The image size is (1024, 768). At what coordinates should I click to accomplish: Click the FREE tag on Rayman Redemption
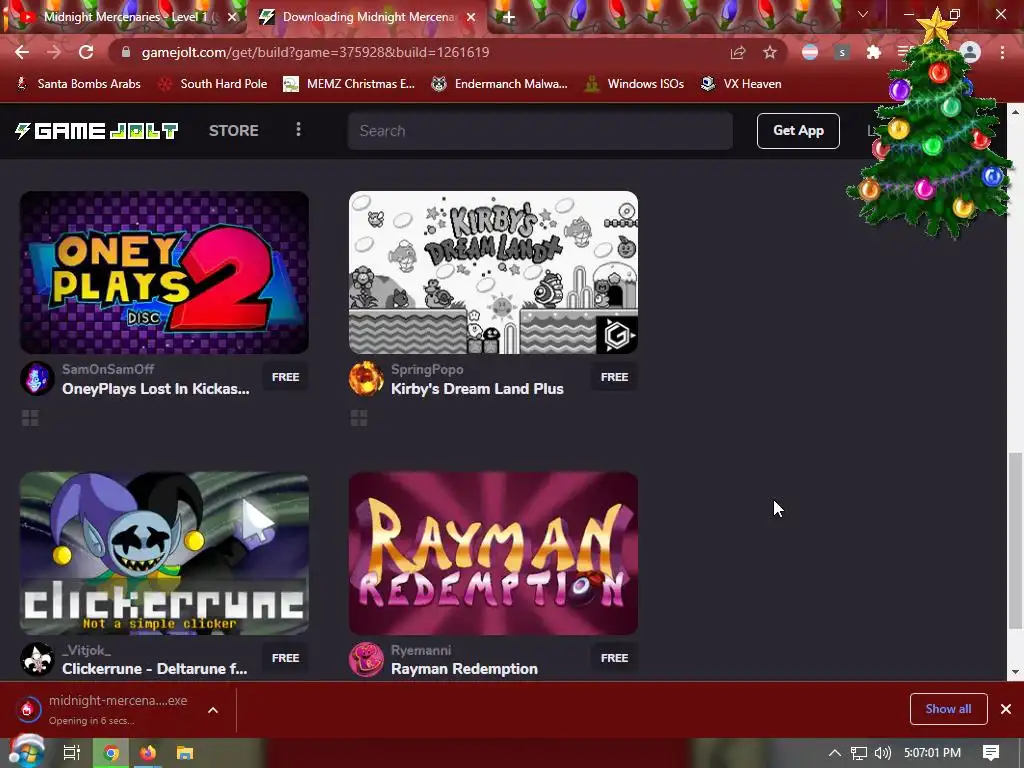[x=615, y=658]
